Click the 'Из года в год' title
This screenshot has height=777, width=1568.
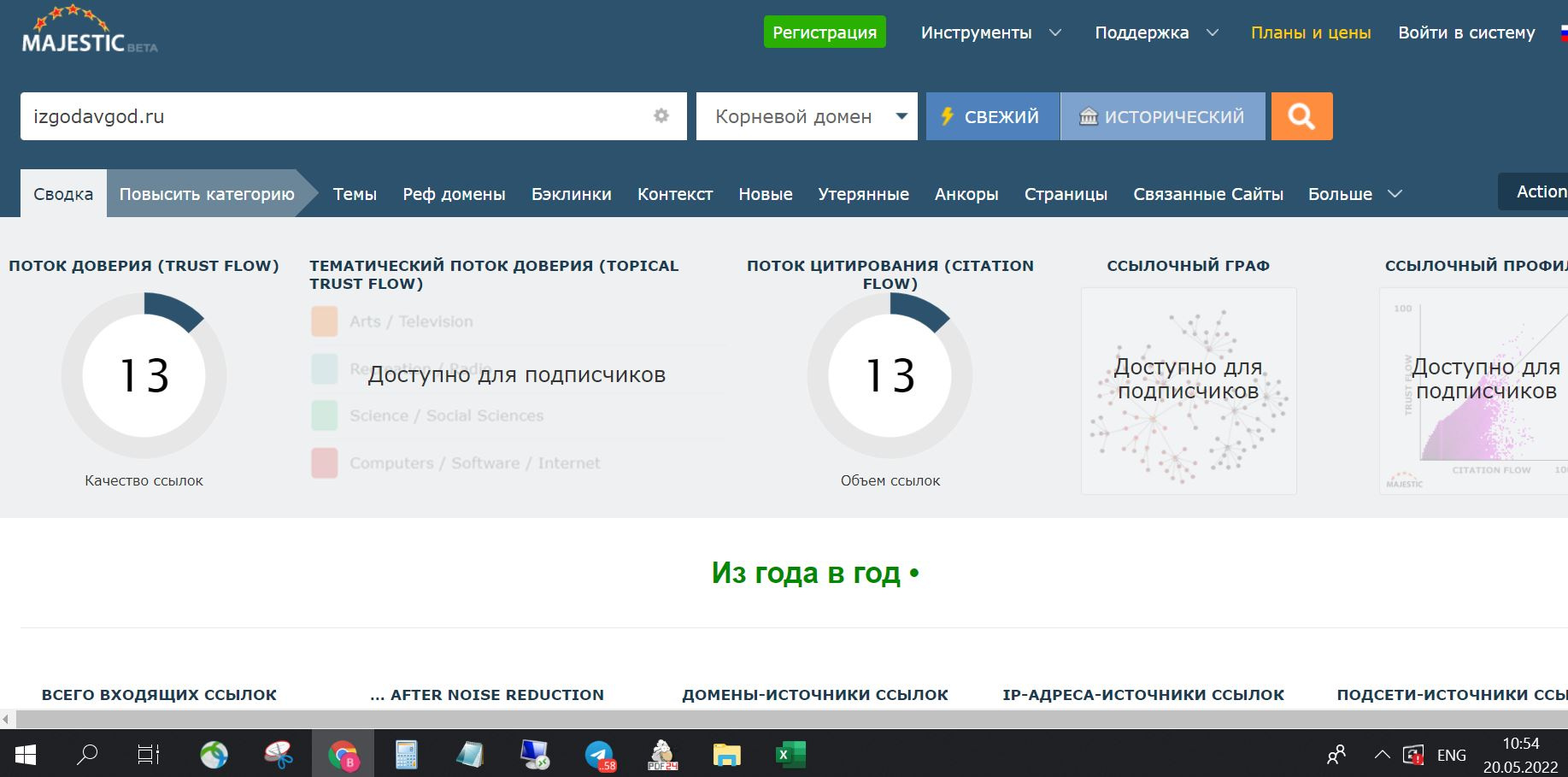point(815,573)
